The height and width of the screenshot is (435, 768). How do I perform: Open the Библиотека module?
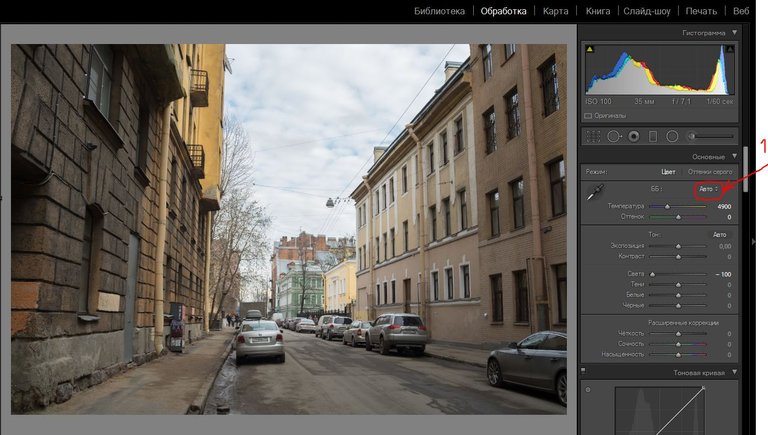(x=439, y=11)
